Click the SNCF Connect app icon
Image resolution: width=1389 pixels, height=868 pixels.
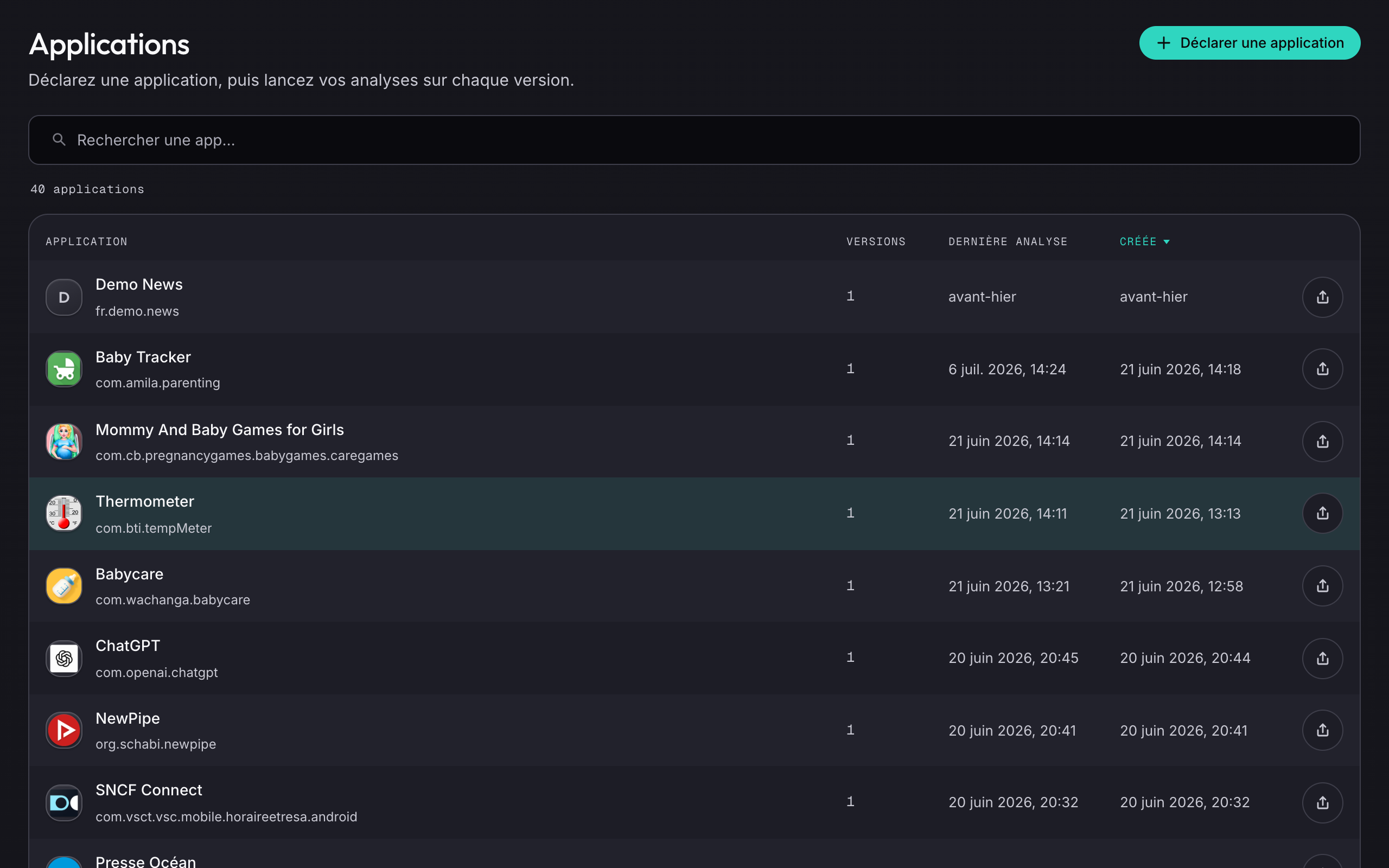pos(63,802)
